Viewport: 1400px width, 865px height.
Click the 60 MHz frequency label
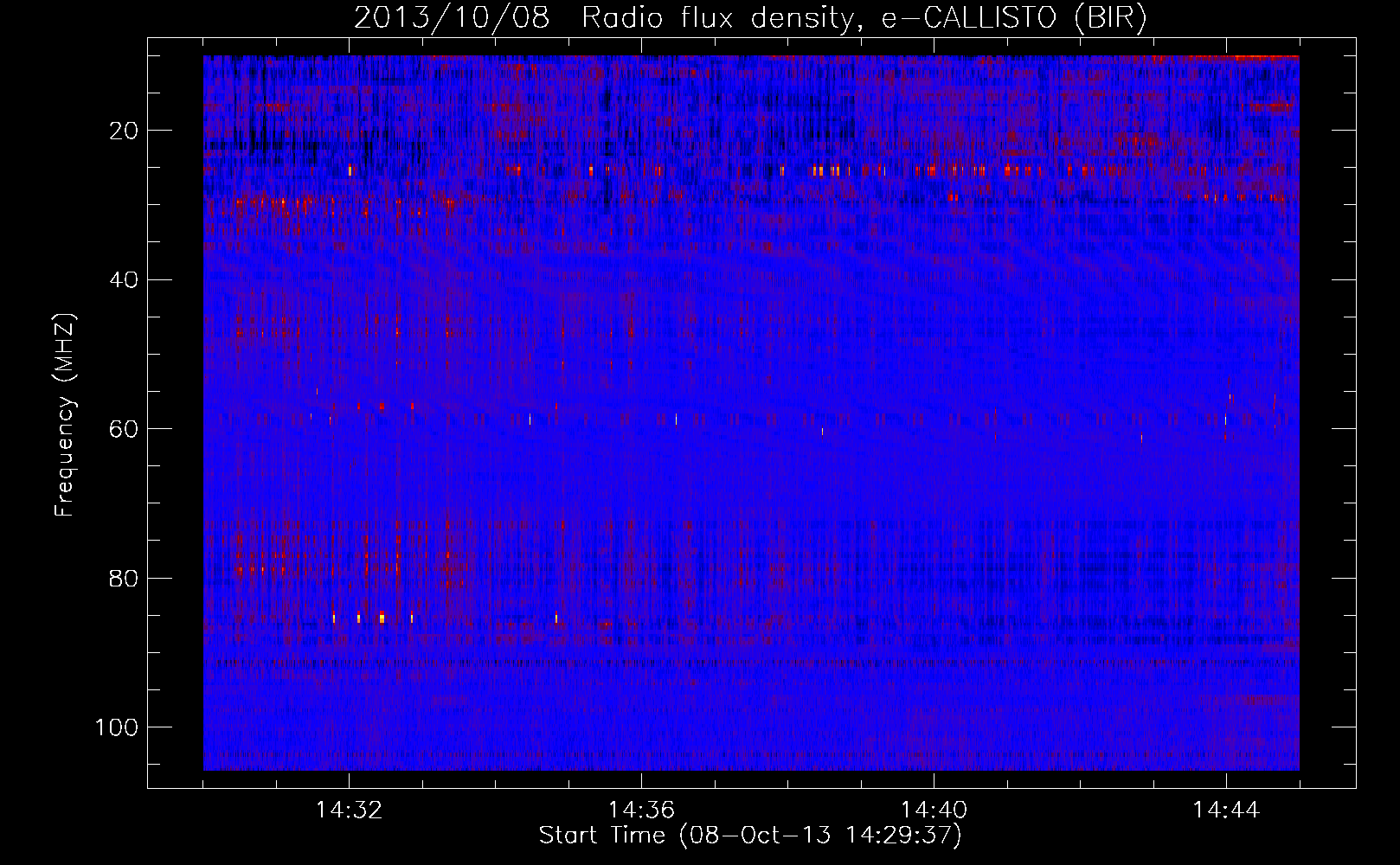124,429
